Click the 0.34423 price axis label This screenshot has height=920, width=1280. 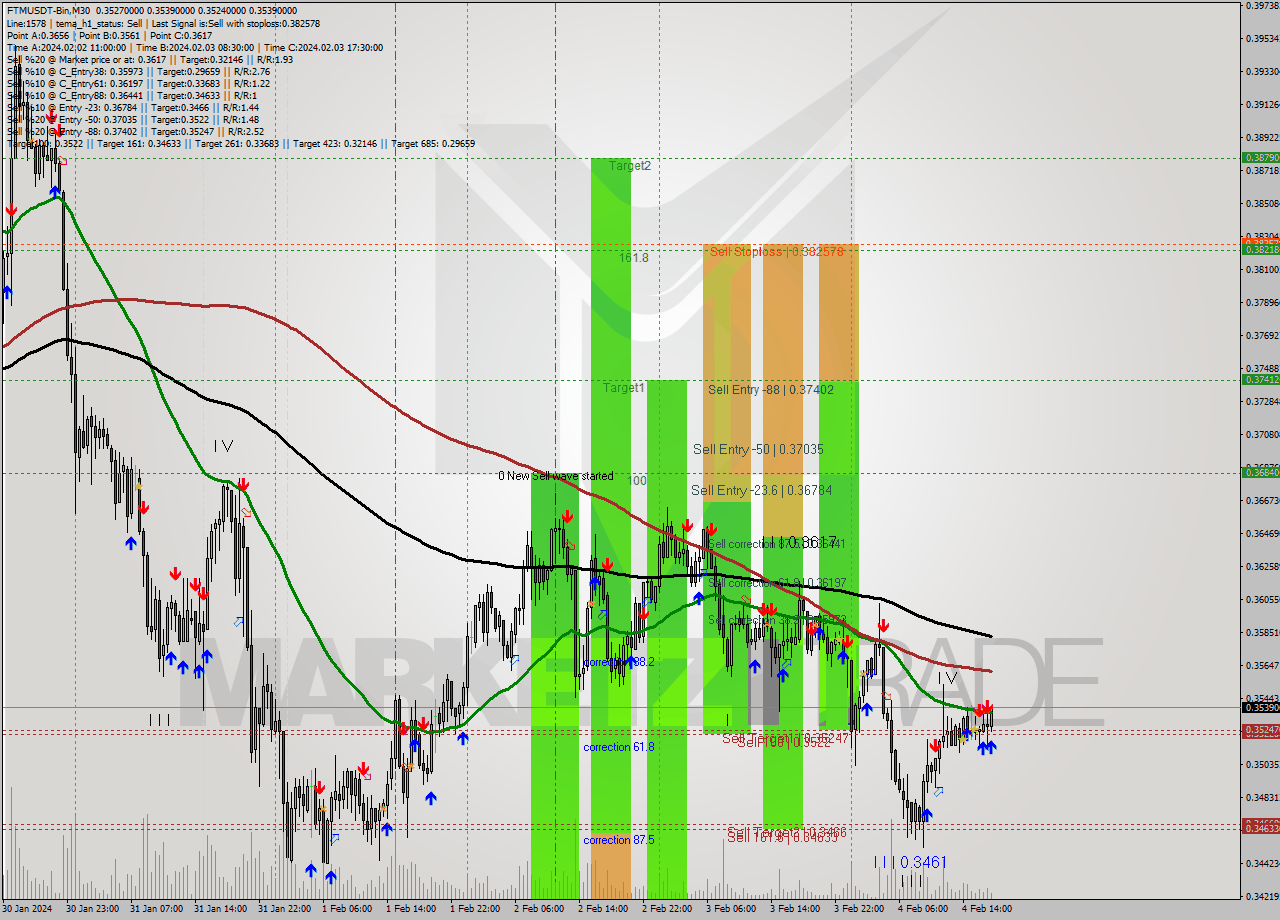pyautogui.click(x=1262, y=863)
